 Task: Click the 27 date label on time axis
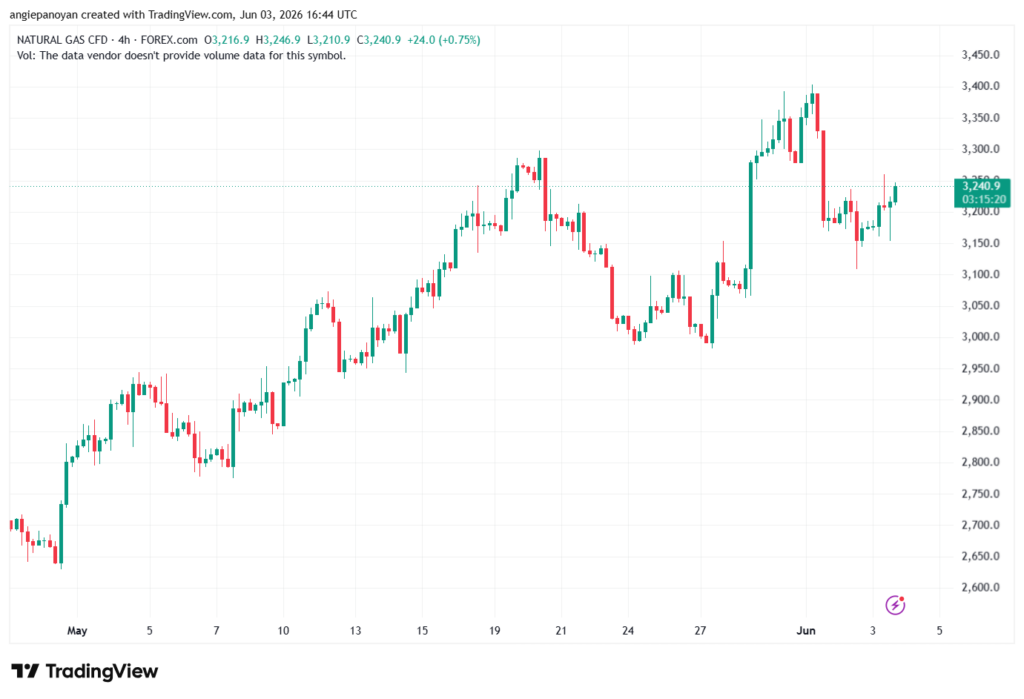point(700,631)
